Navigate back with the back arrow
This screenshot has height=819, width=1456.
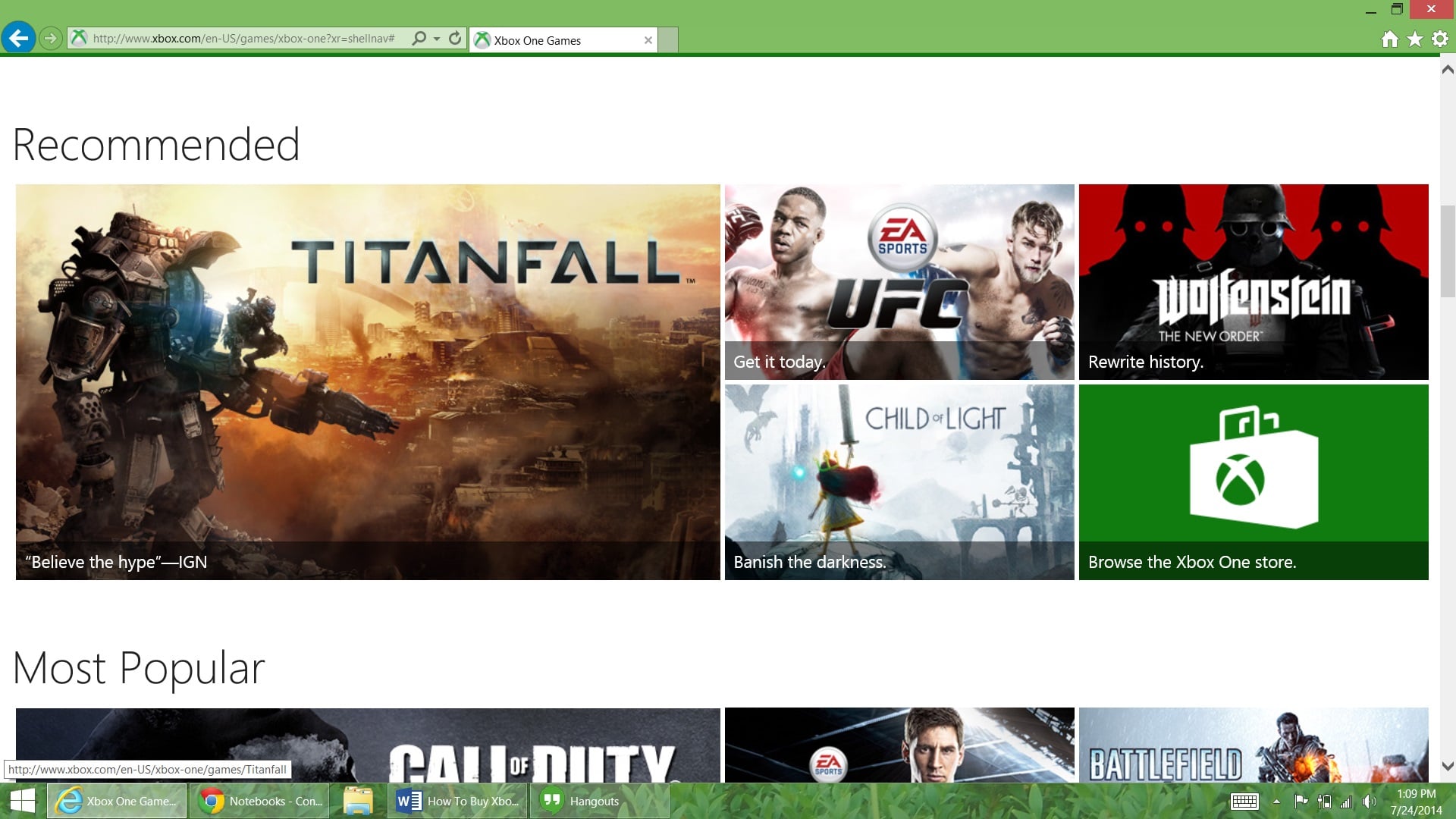click(x=20, y=36)
